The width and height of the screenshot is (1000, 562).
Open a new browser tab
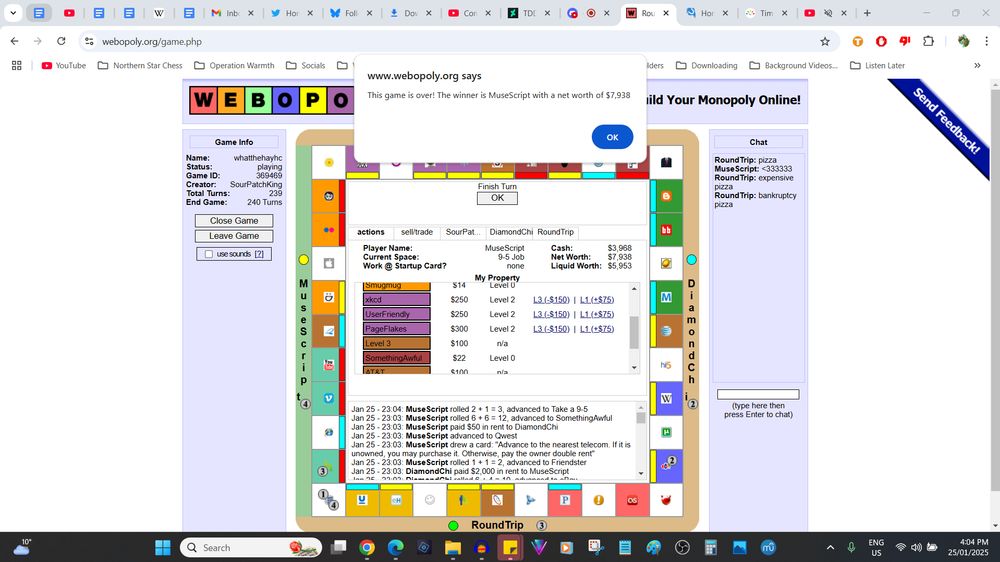[x=867, y=13]
